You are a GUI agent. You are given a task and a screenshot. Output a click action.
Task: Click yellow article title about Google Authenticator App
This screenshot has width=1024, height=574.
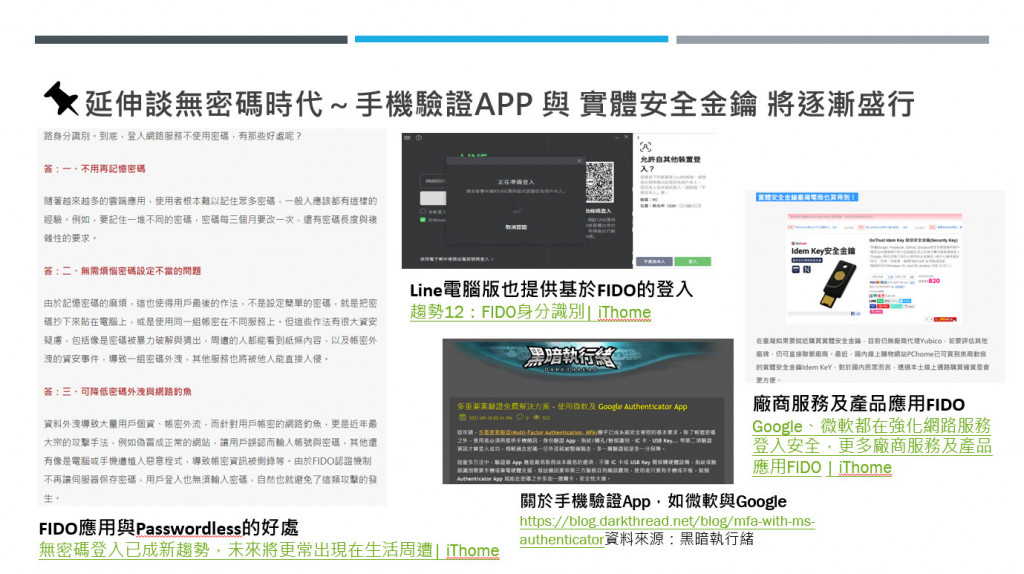(x=572, y=406)
